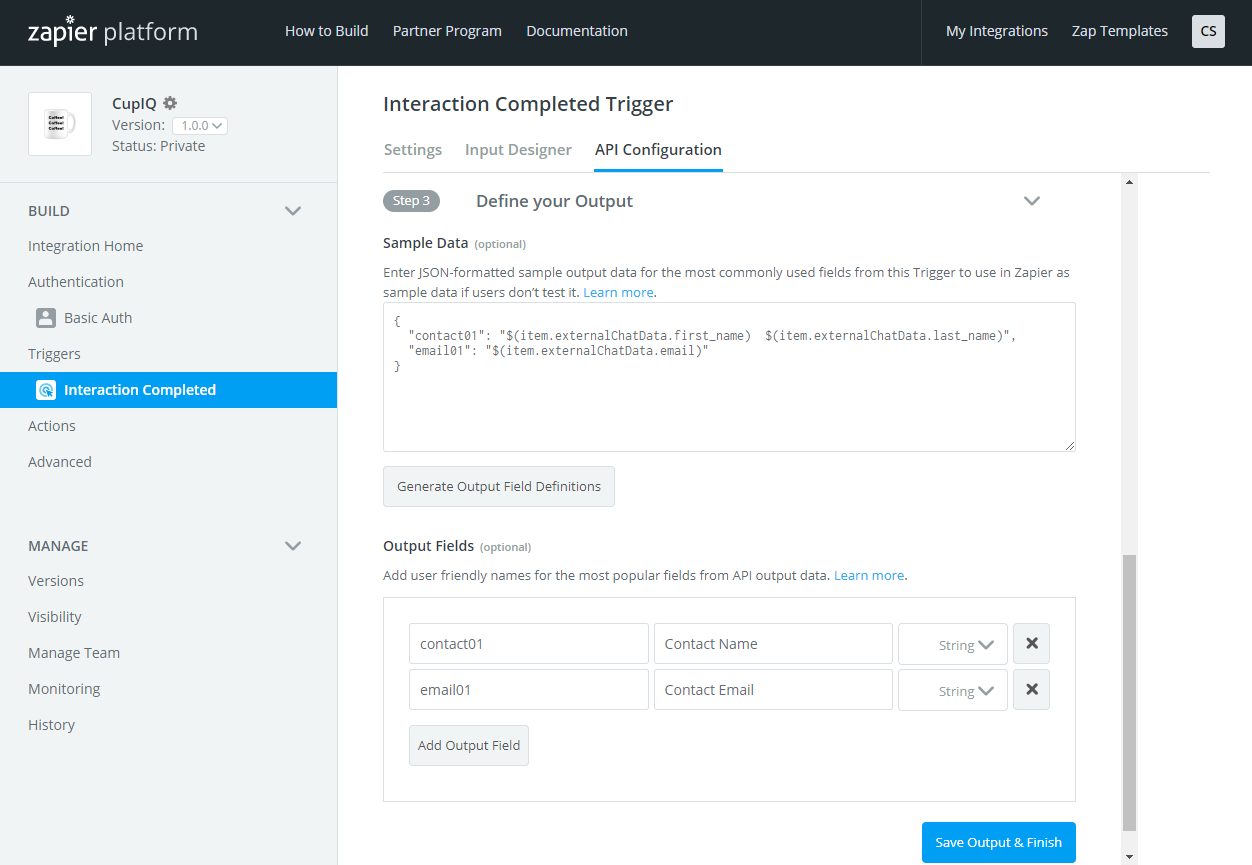Delete the email01 output field row
The width and height of the screenshot is (1252, 865).
(x=1031, y=690)
